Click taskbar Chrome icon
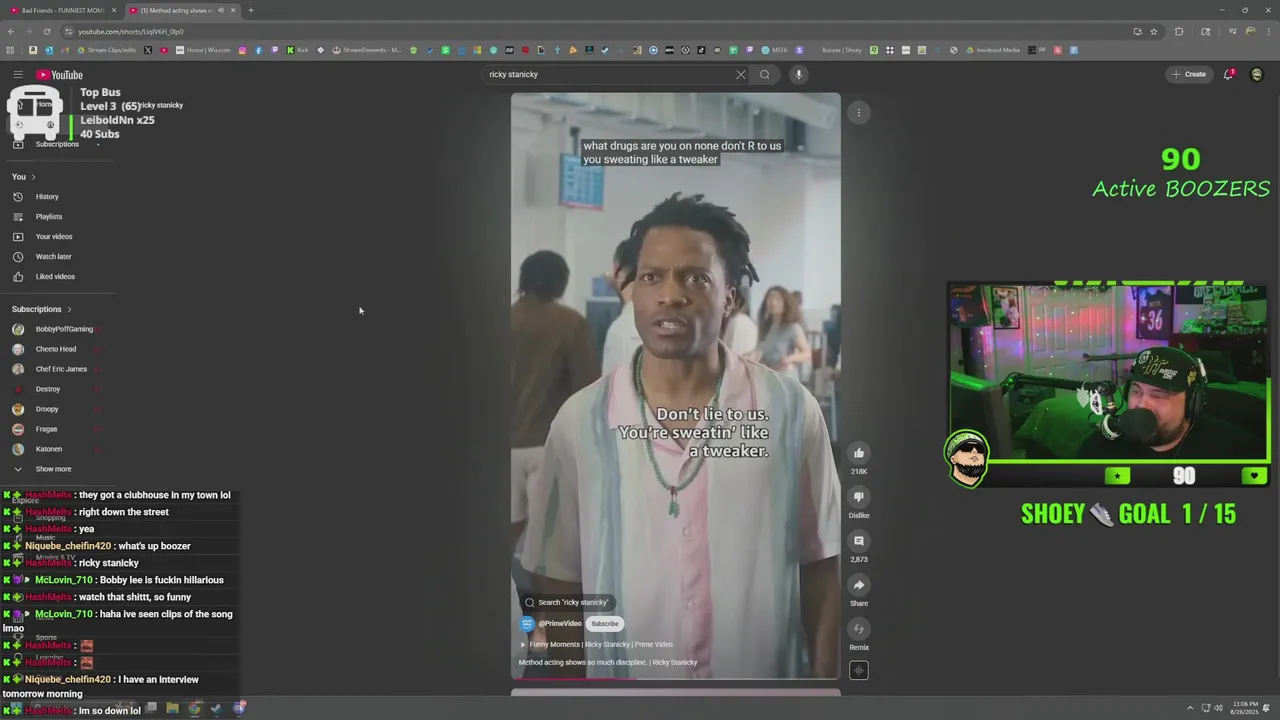The height and width of the screenshot is (720, 1280). pyautogui.click(x=194, y=708)
